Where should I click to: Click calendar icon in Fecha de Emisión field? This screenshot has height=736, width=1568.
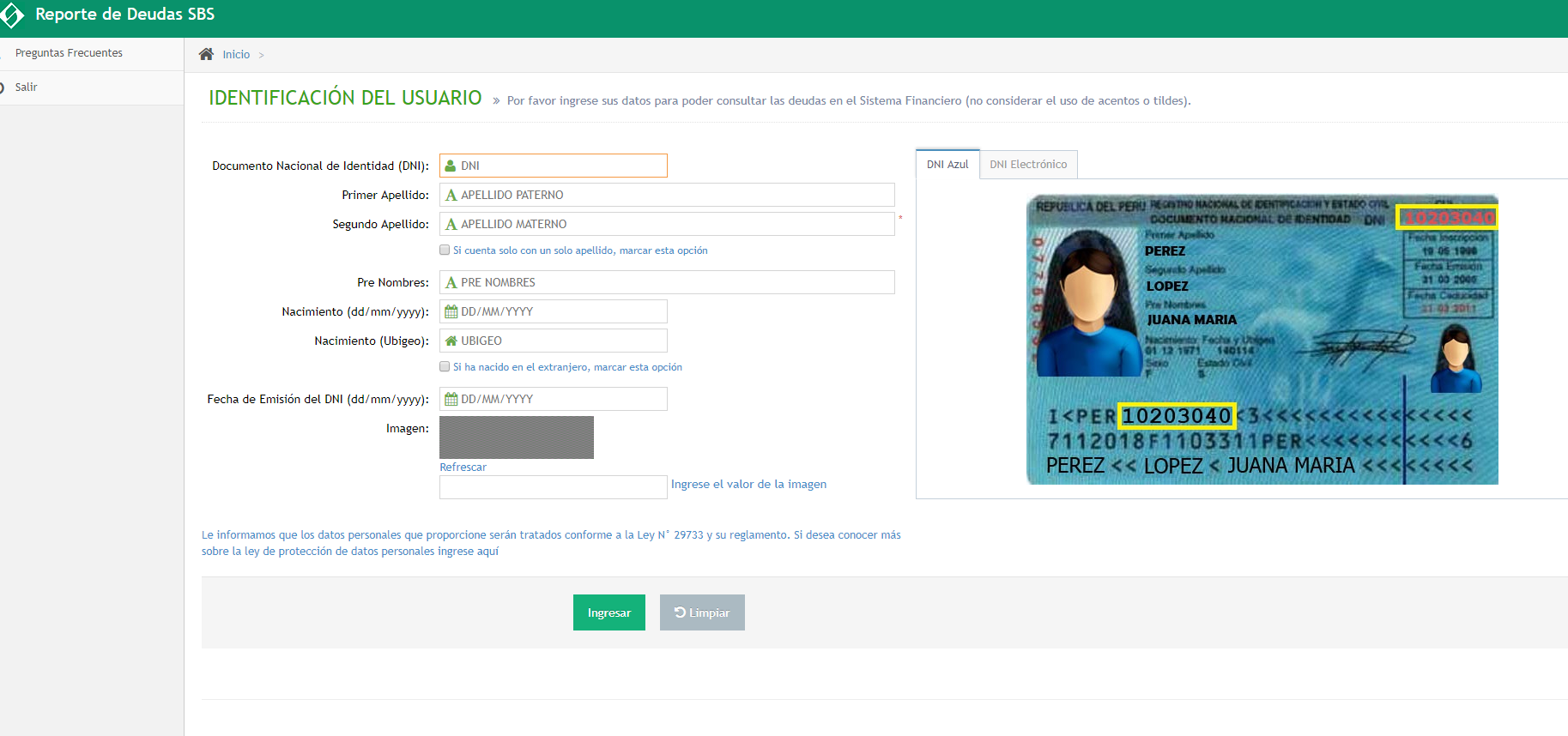coord(451,399)
